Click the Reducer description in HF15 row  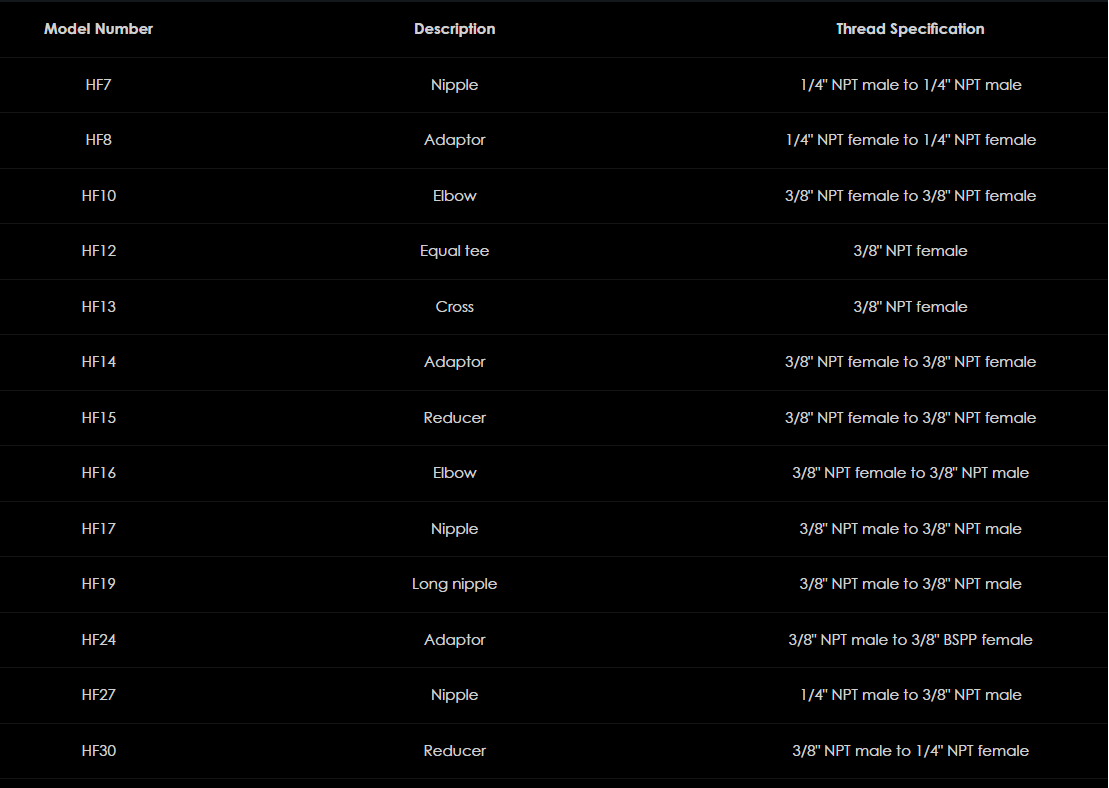point(454,418)
